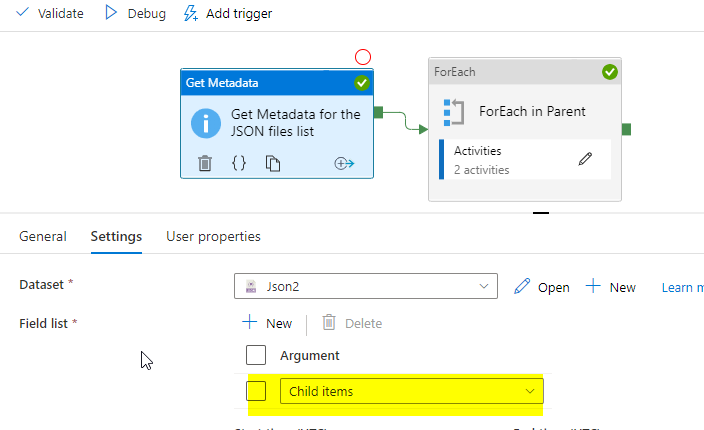
Task: Click the ForEach loop icon in activity box
Action: pyautogui.click(x=453, y=112)
